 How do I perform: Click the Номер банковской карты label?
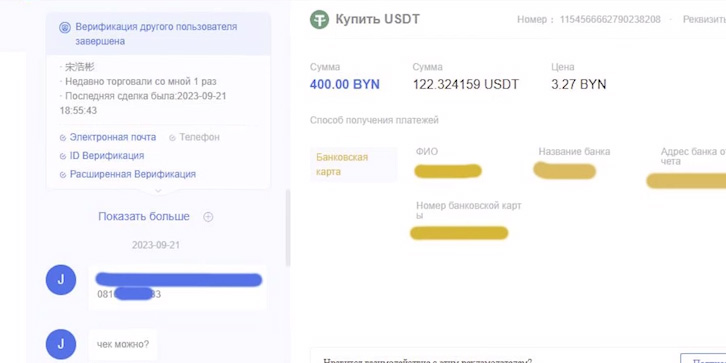[x=469, y=211]
